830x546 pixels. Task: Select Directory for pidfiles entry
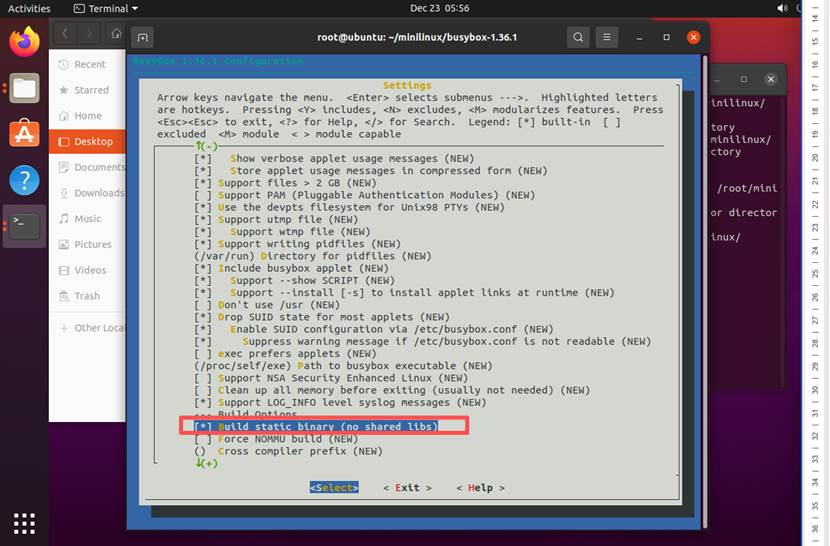pos(313,256)
